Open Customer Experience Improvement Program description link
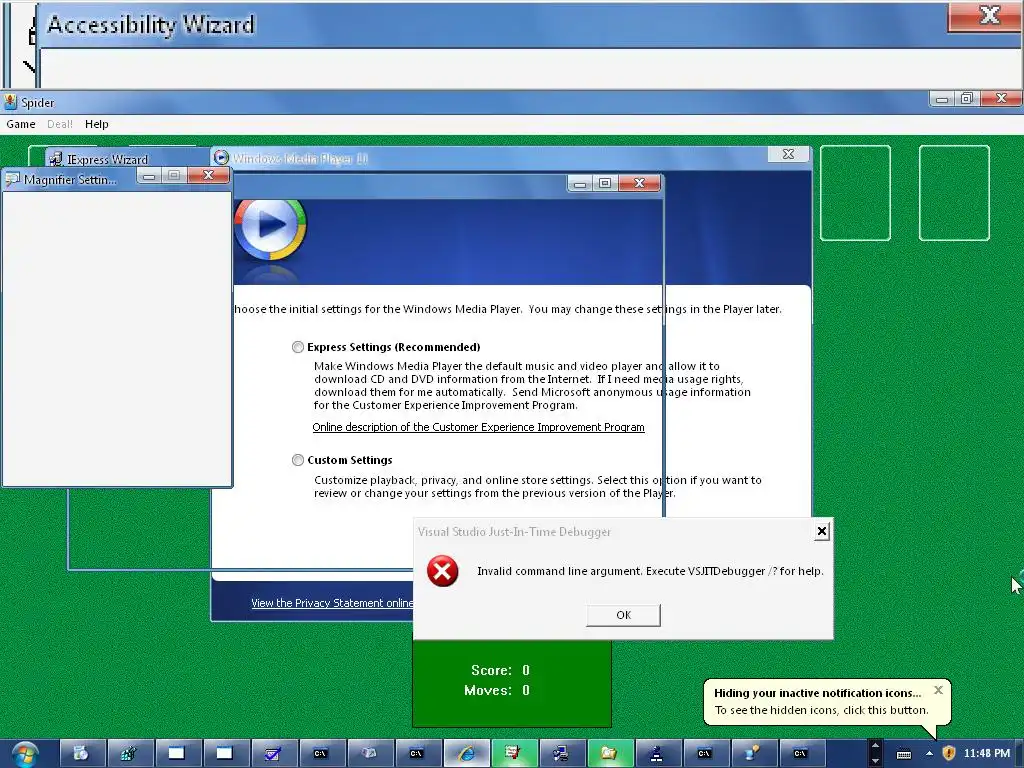1024x768 pixels. [478, 427]
